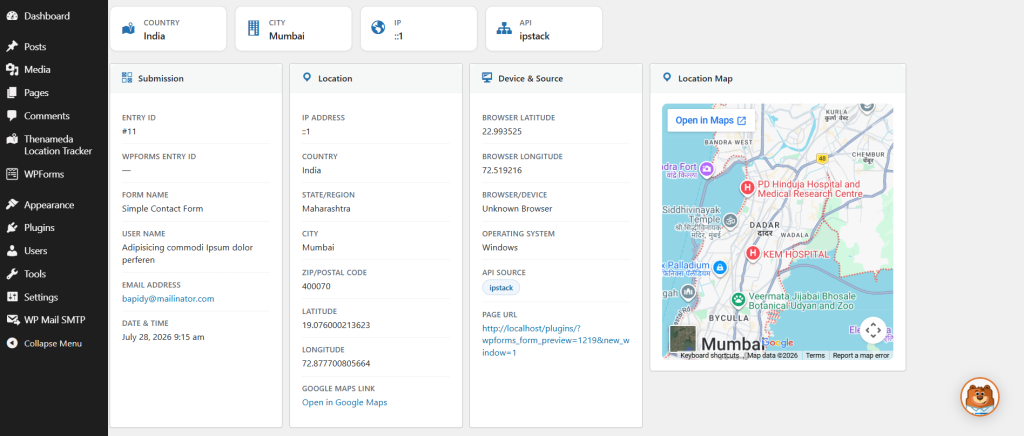The height and width of the screenshot is (436, 1024).
Task: Select entry ID #11
Action: [129, 131]
